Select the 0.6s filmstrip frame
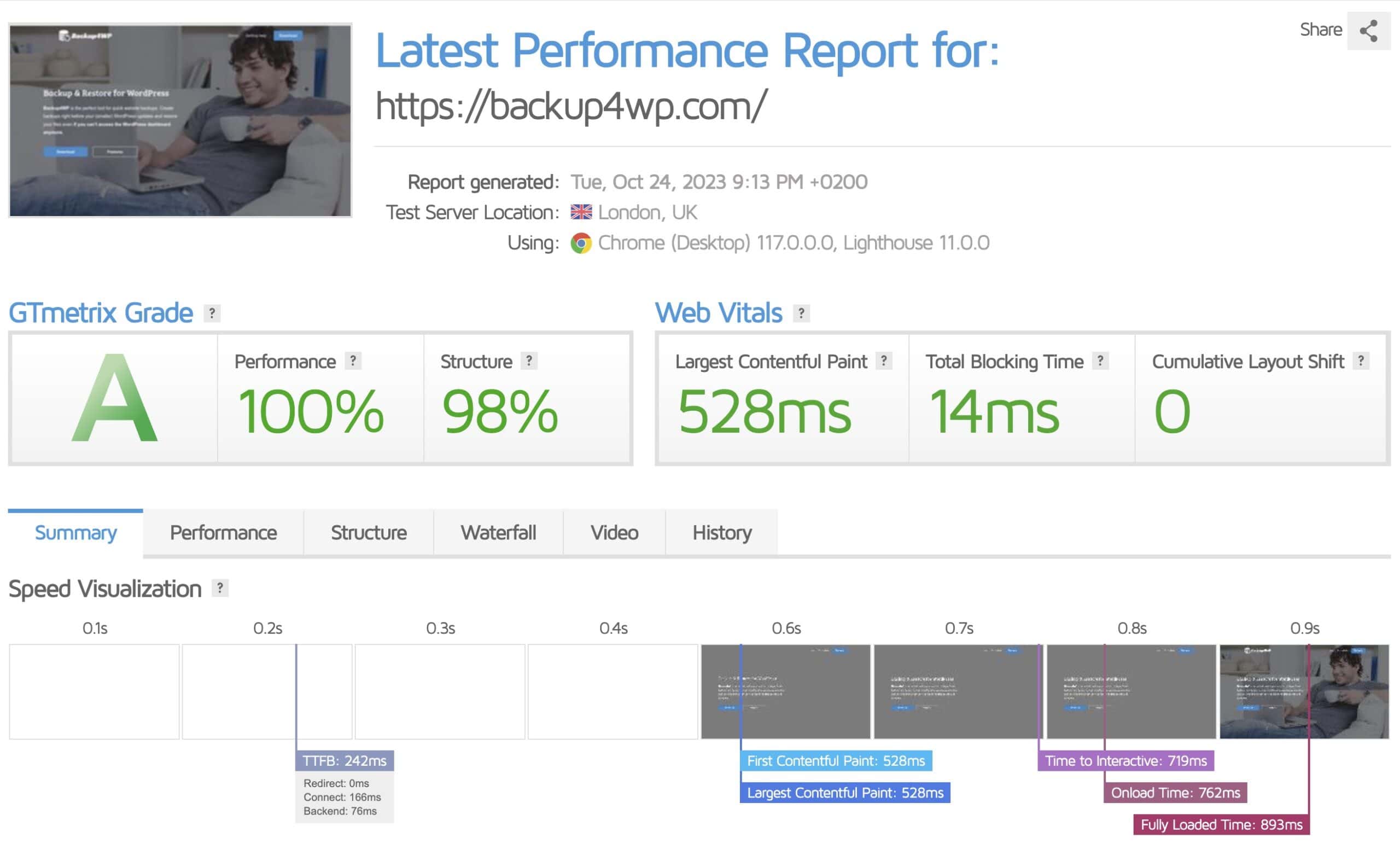Viewport: 1400px width, 844px height. 786,692
